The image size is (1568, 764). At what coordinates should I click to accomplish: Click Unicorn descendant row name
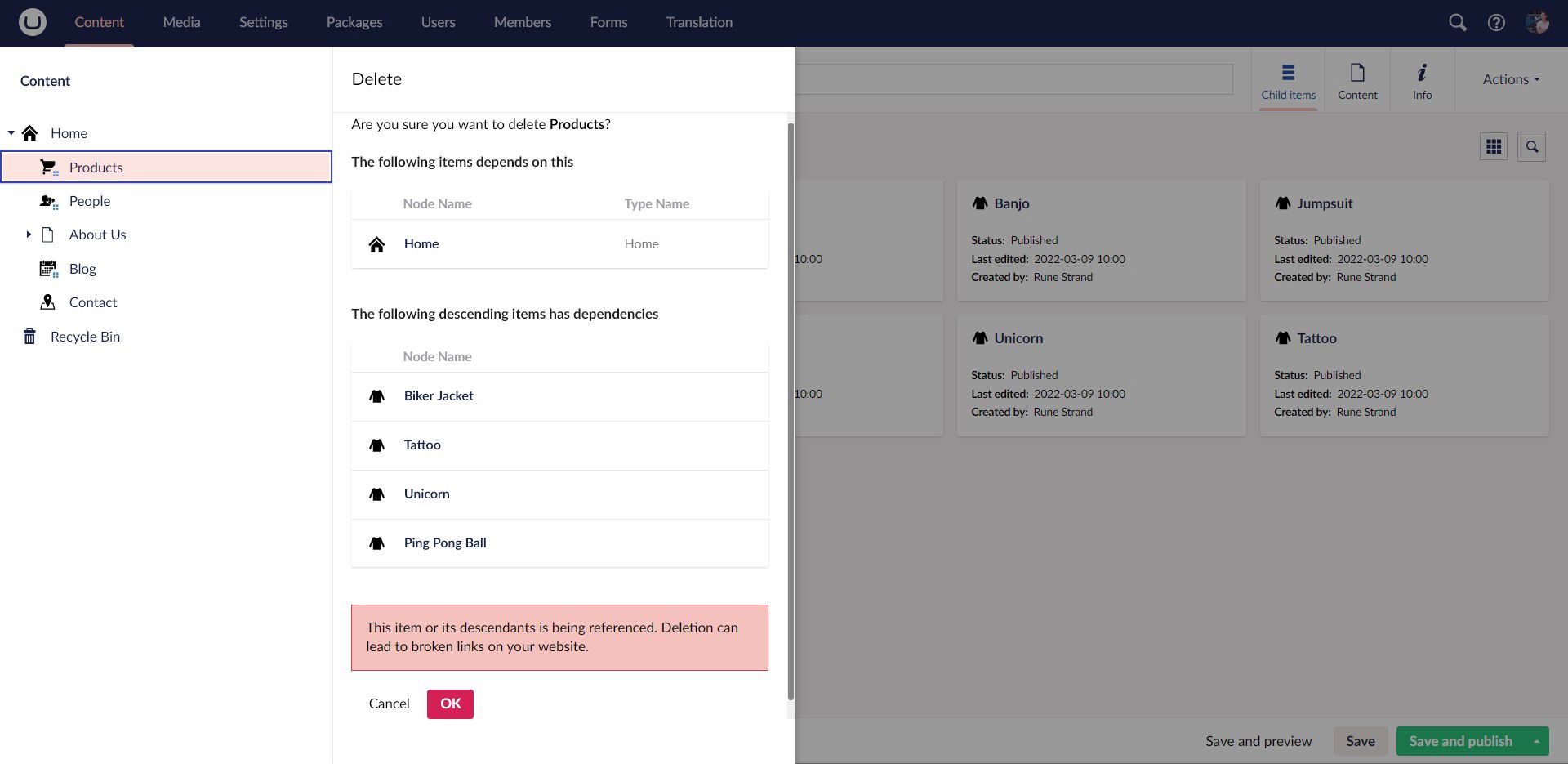tap(426, 494)
